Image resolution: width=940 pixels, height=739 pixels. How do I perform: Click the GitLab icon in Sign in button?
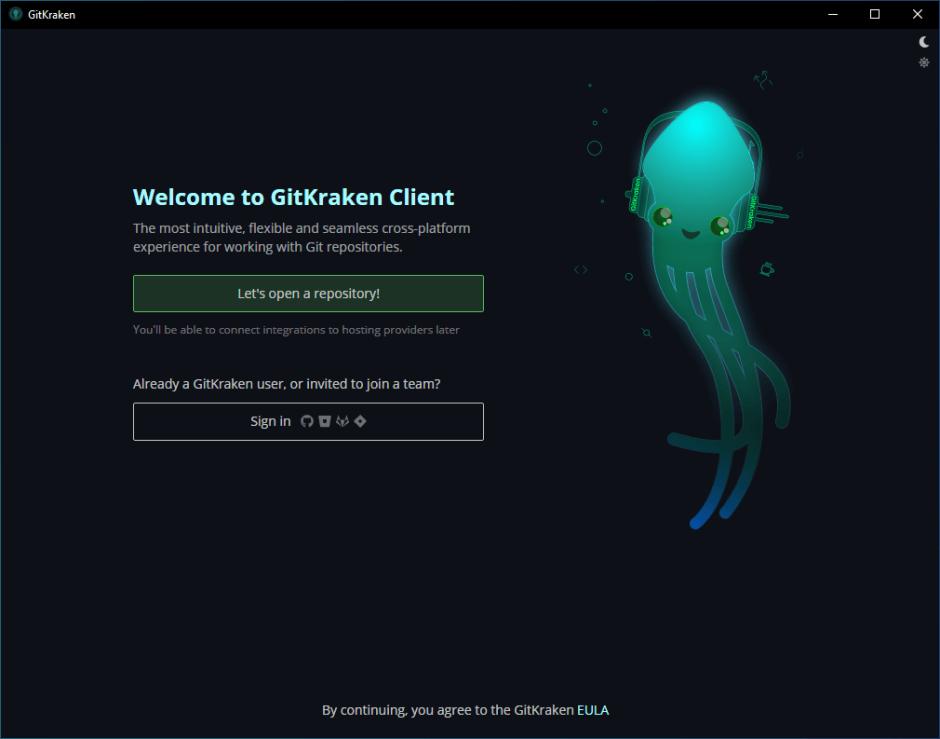(342, 421)
